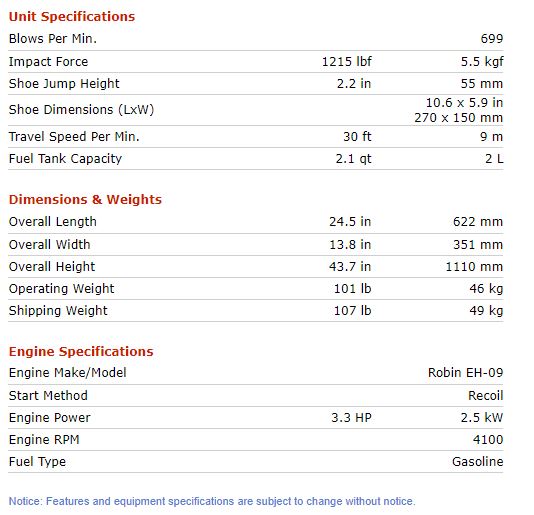This screenshot has height=515, width=534.
Task: Select the Engine RPM 4100 value
Action: pyautogui.click(x=488, y=440)
